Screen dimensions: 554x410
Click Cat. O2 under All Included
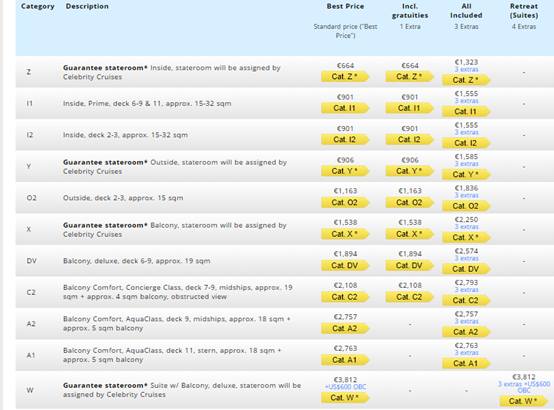click(x=466, y=206)
